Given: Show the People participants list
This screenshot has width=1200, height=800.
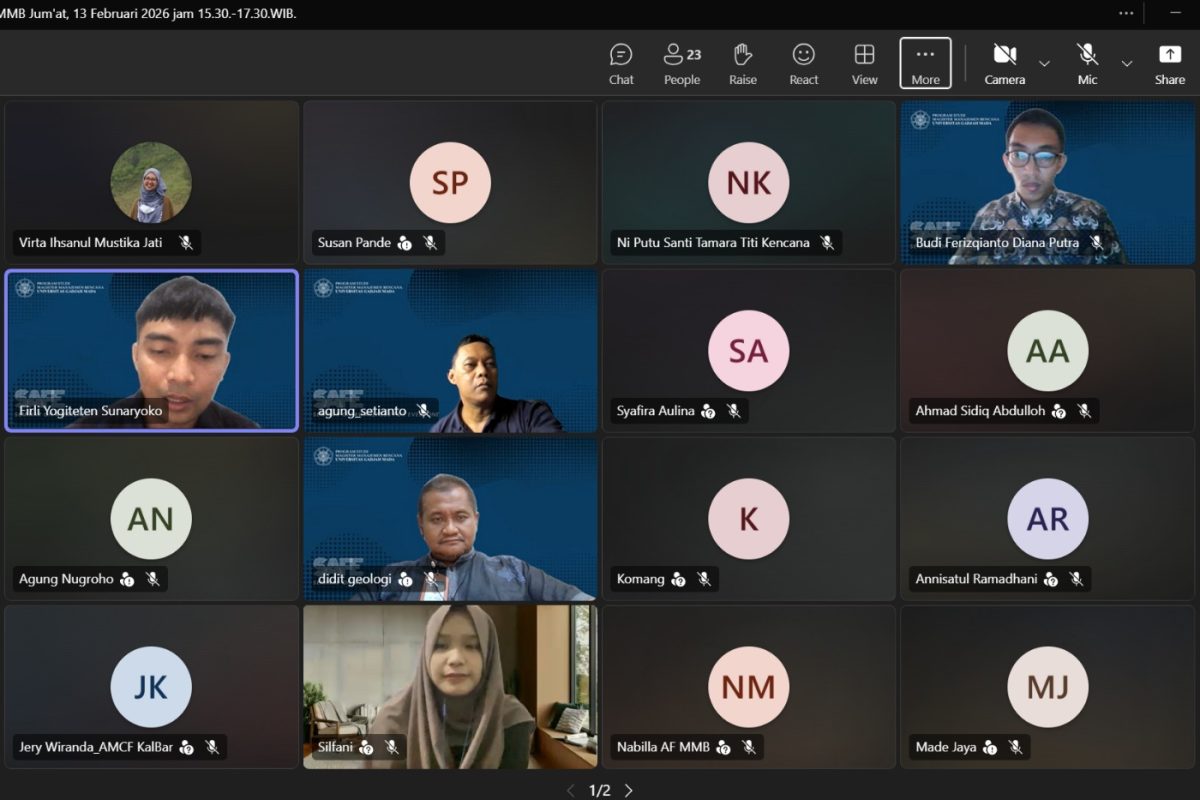Looking at the screenshot, I should tap(682, 64).
